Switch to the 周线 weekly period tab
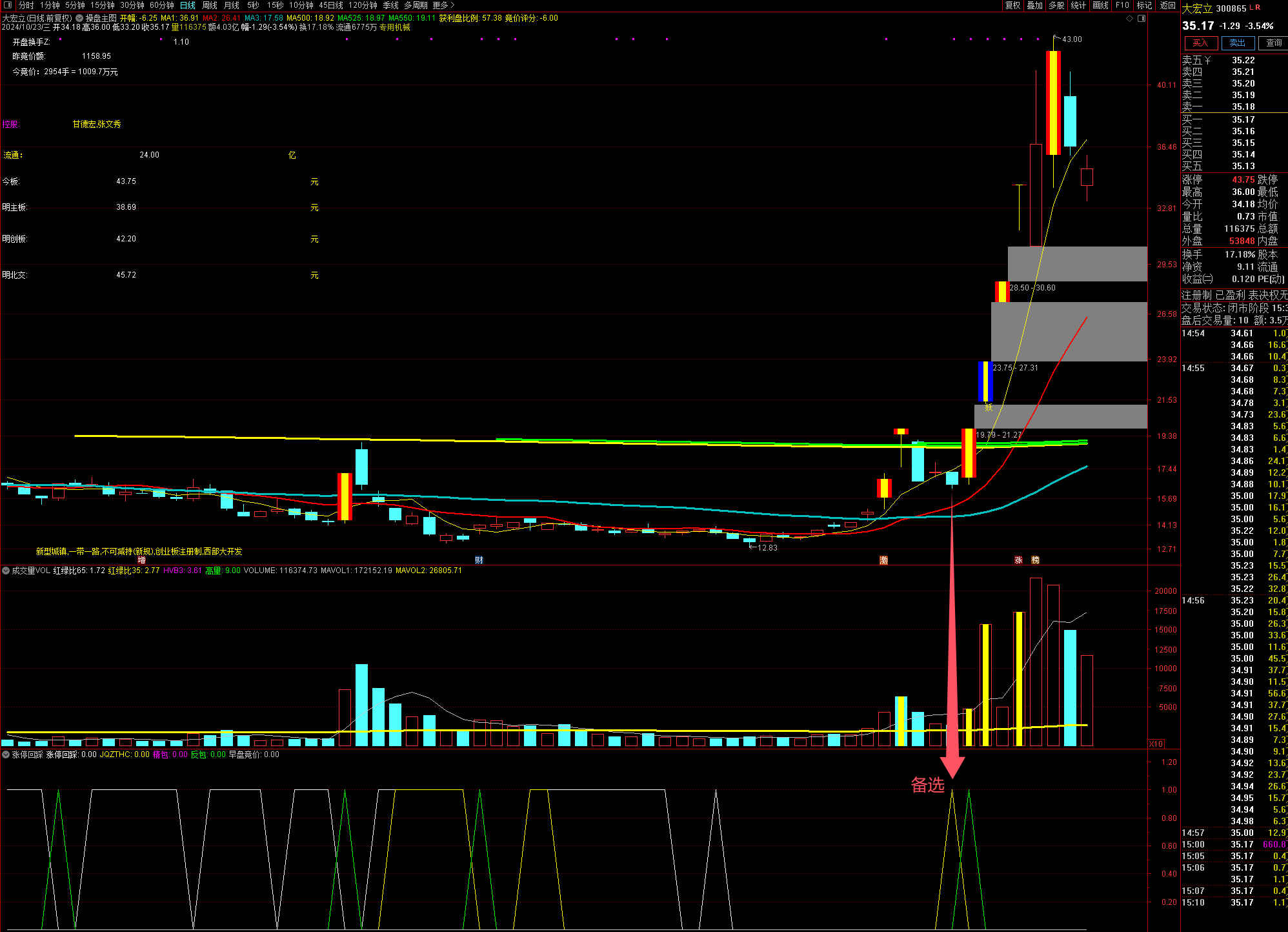Screen dimensions: 1288x932 tap(210, 5)
